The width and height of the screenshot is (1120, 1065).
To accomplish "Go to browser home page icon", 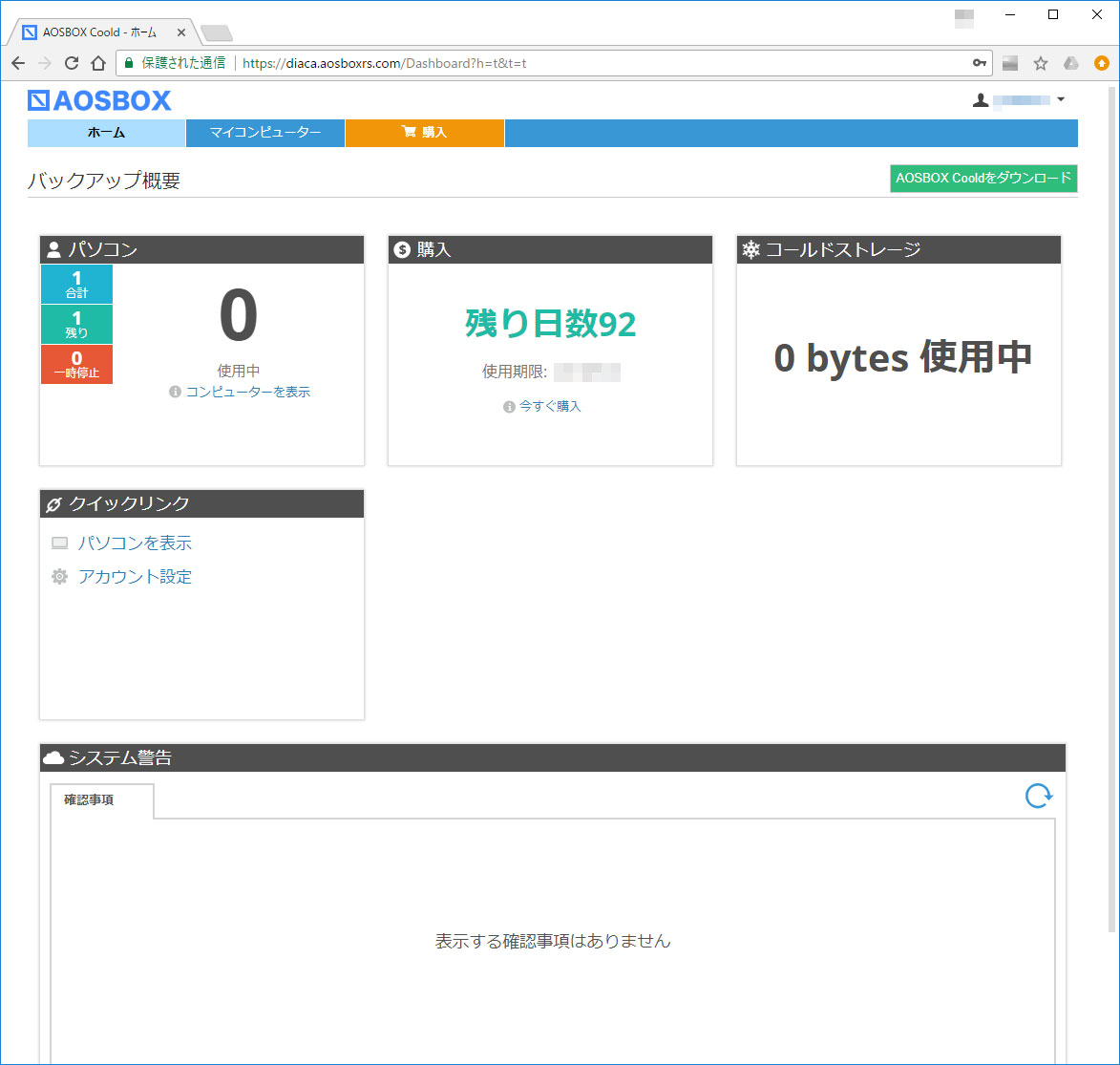I will pos(98,63).
